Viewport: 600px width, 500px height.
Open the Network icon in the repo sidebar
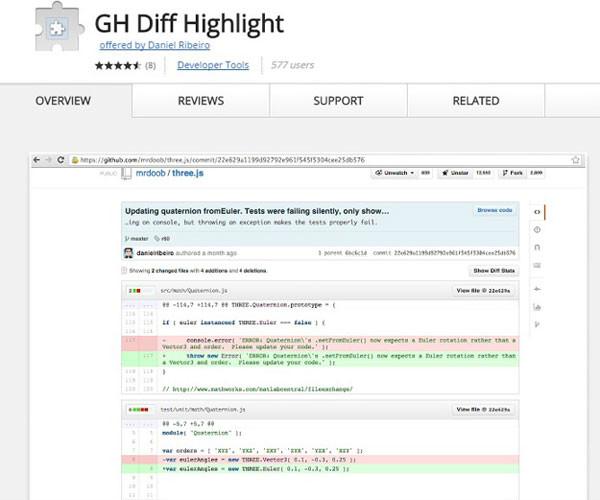tap(537, 324)
